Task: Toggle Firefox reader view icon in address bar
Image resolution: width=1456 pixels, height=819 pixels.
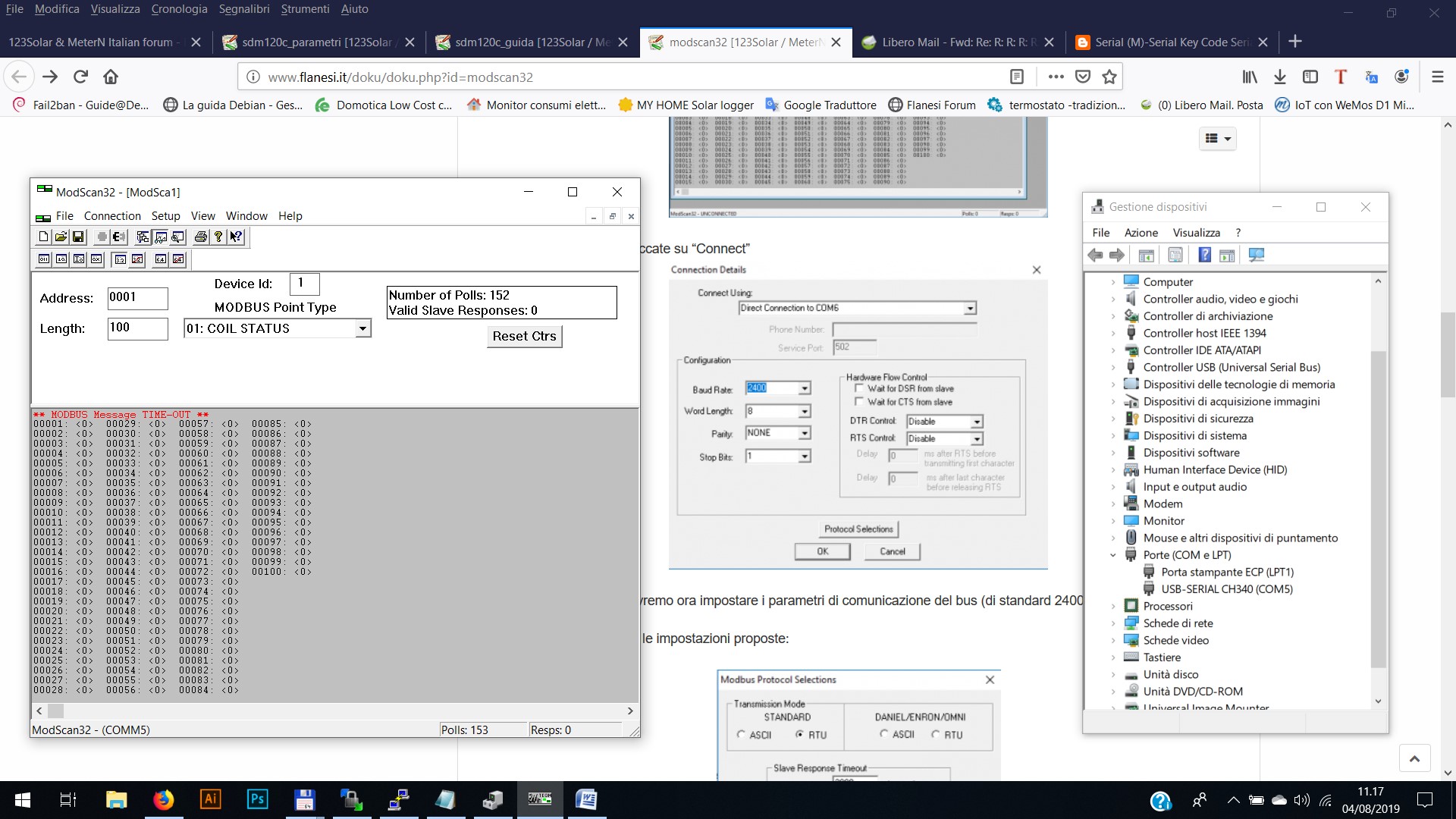Action: (1017, 77)
